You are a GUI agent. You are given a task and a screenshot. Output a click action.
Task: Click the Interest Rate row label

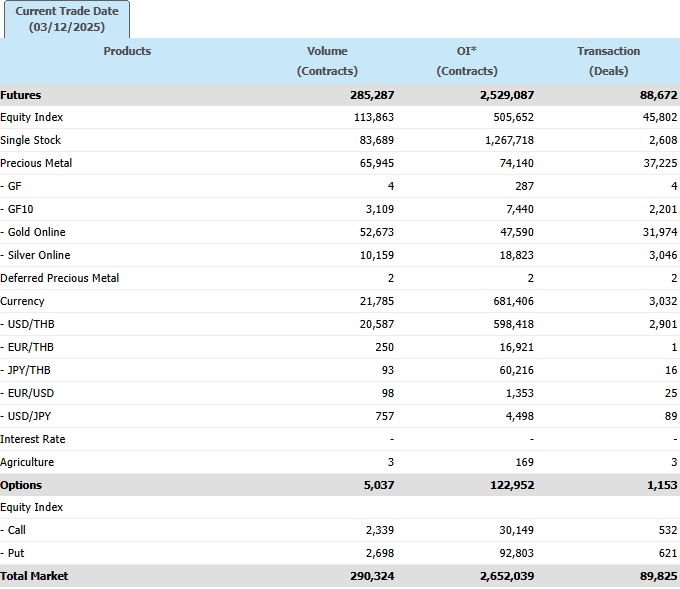tap(33, 439)
